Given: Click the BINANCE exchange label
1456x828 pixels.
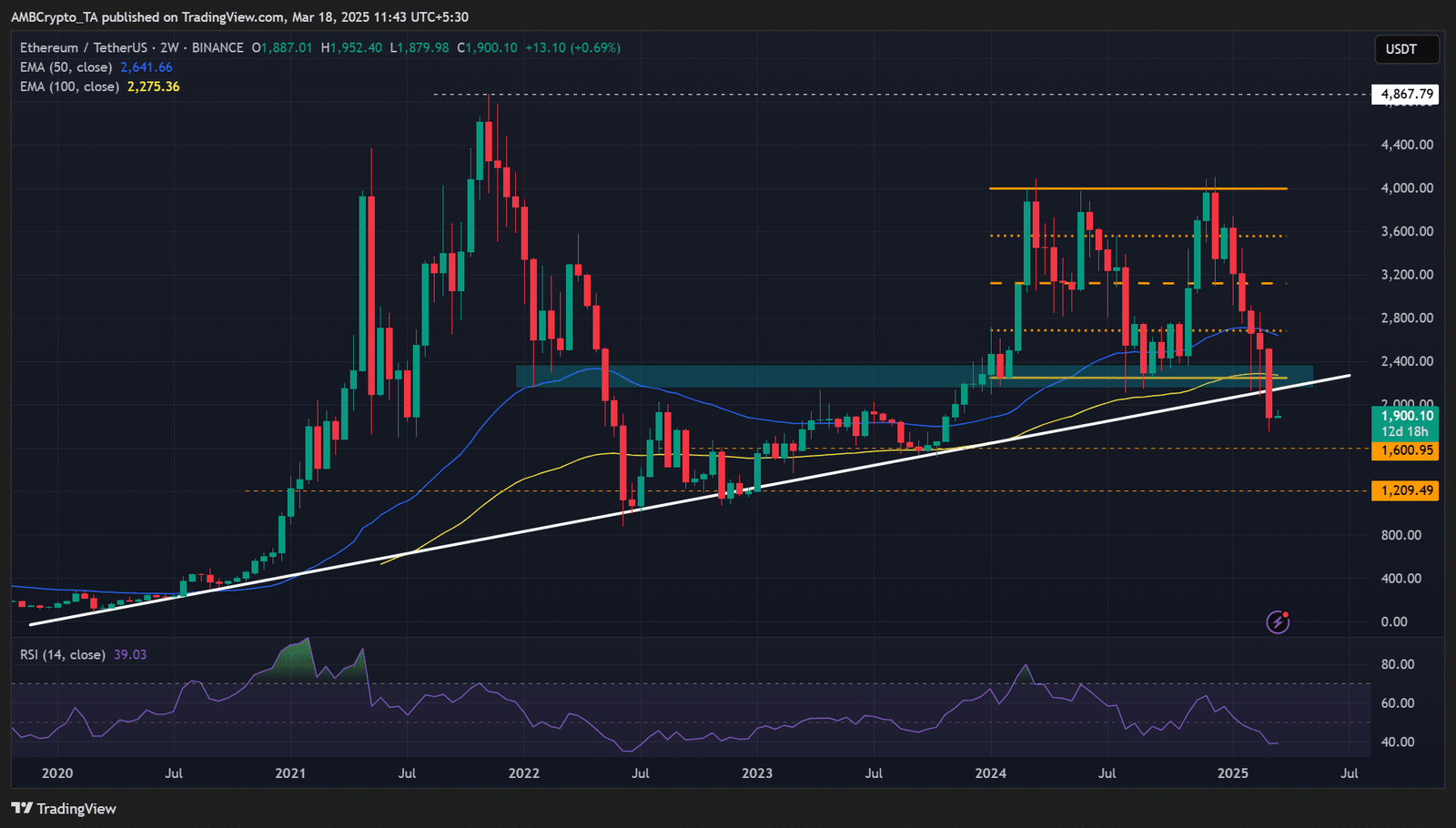Looking at the screenshot, I should (217, 47).
